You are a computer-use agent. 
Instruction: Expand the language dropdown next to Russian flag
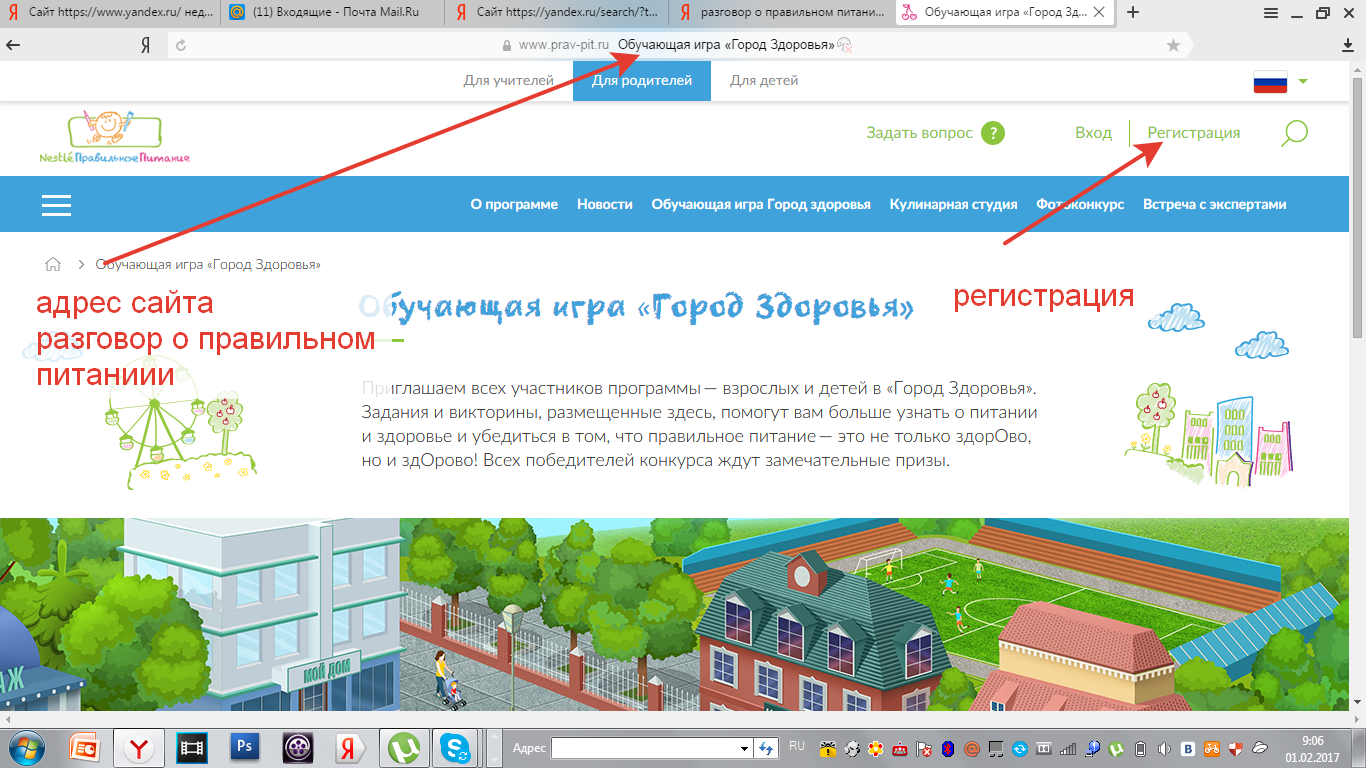[x=1302, y=81]
